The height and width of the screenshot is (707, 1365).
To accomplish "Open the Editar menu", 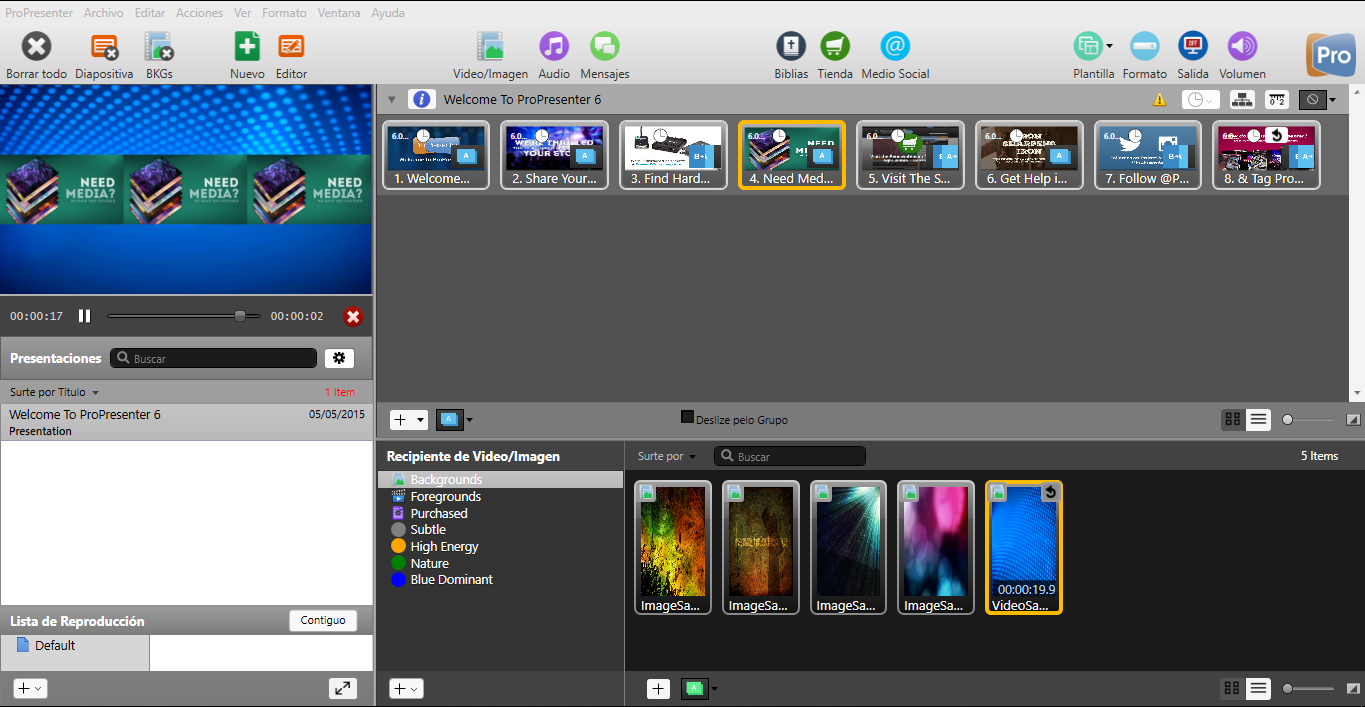I will pos(150,13).
